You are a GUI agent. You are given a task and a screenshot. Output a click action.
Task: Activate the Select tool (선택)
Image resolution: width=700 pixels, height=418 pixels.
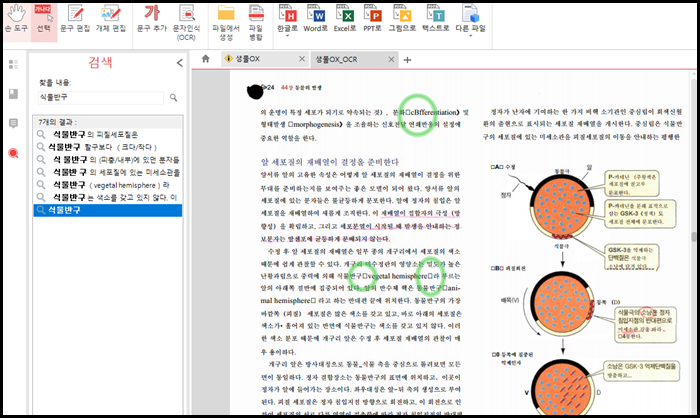[44, 19]
